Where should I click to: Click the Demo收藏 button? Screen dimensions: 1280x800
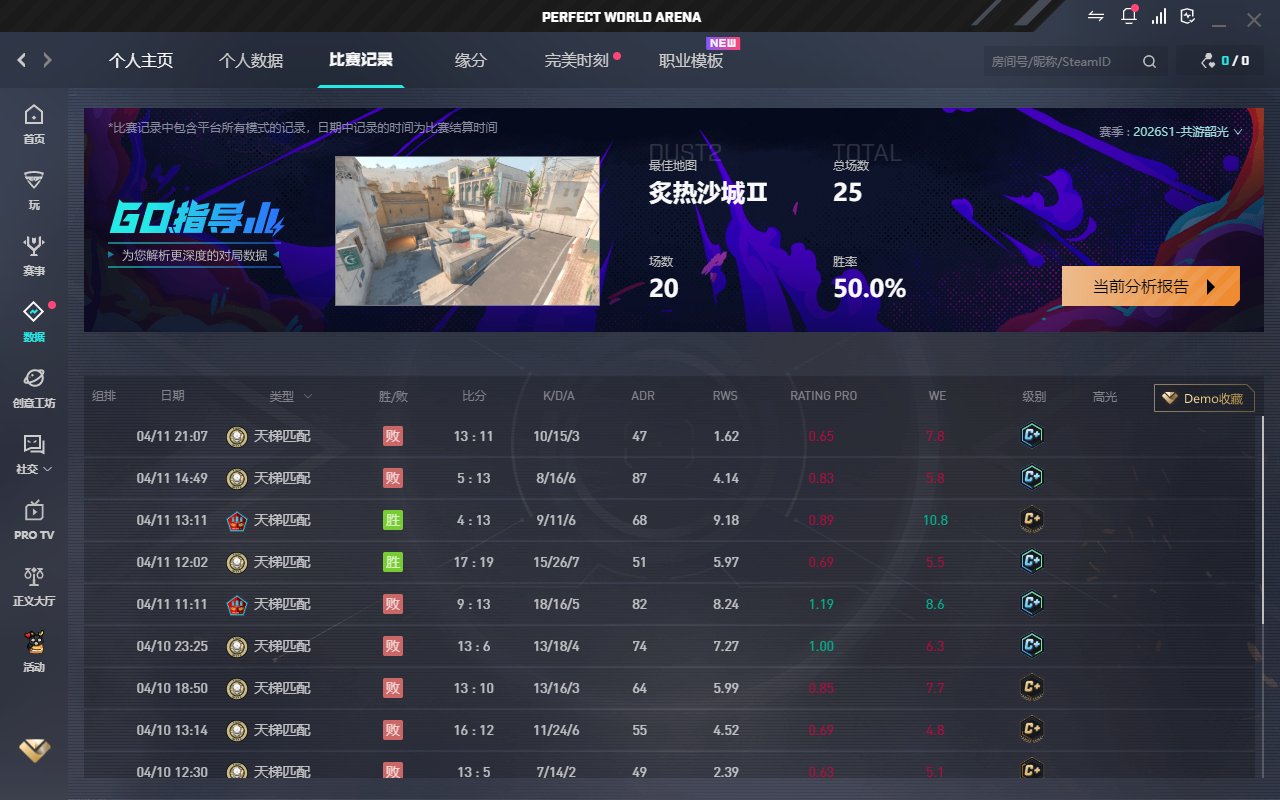tap(1204, 398)
